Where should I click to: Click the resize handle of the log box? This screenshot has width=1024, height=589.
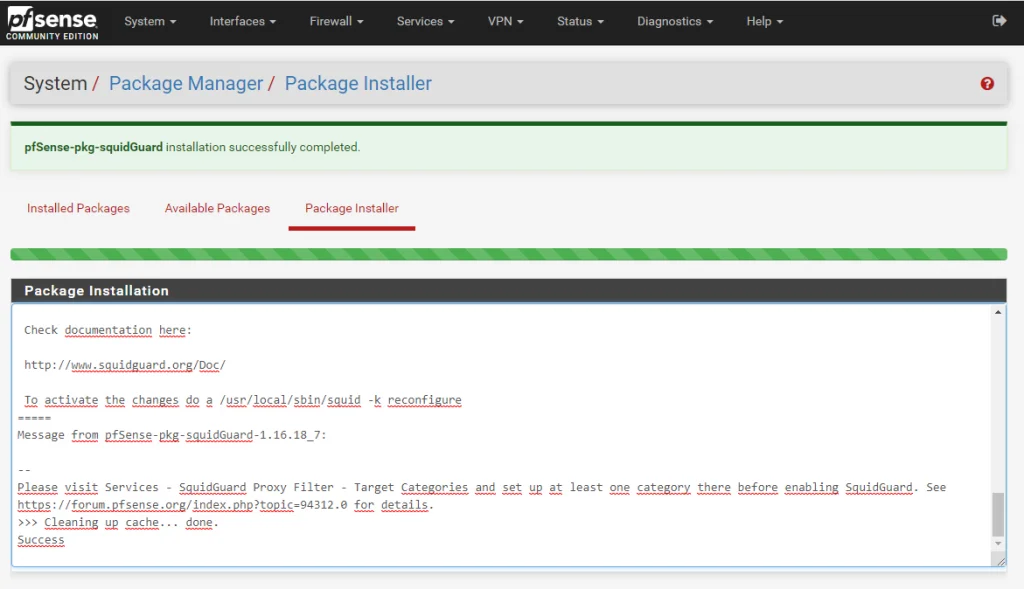click(x=1000, y=561)
